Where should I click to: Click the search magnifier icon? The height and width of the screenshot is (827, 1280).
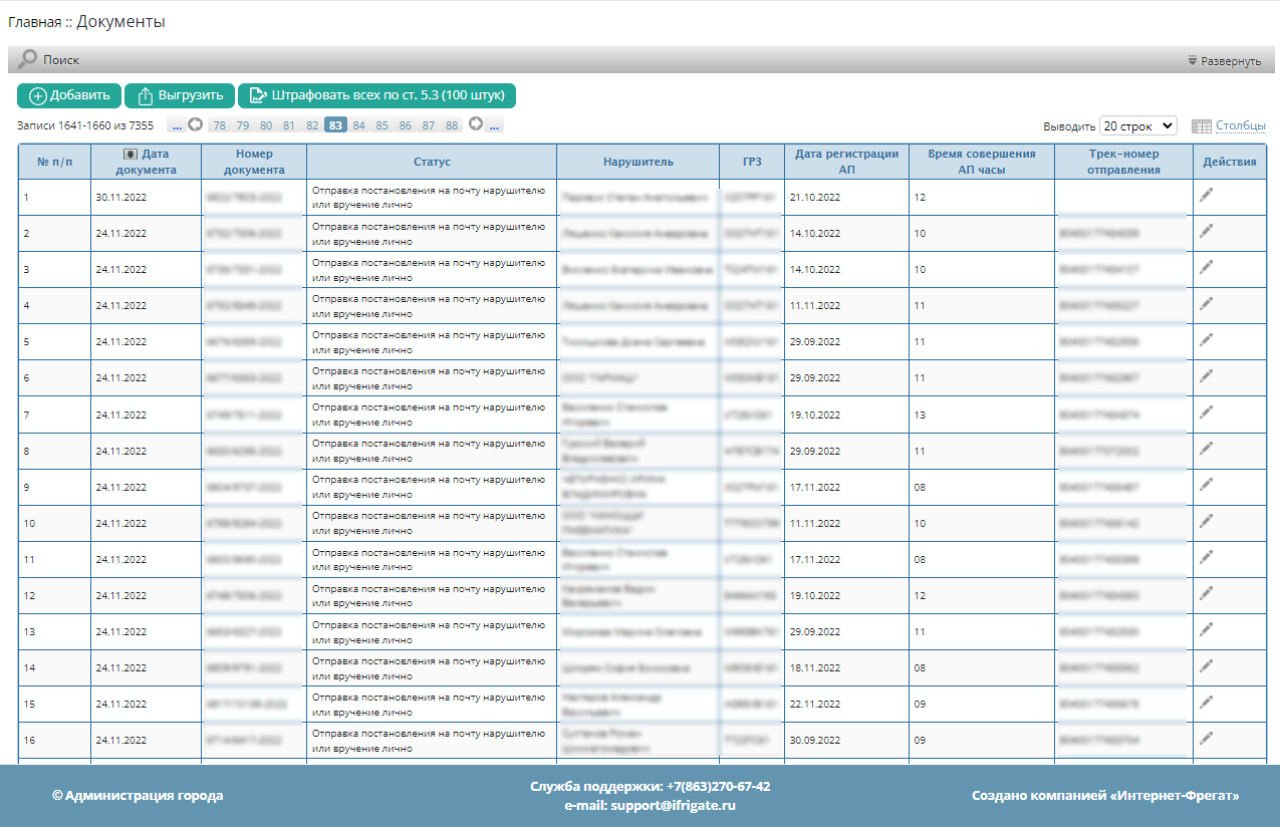point(28,60)
